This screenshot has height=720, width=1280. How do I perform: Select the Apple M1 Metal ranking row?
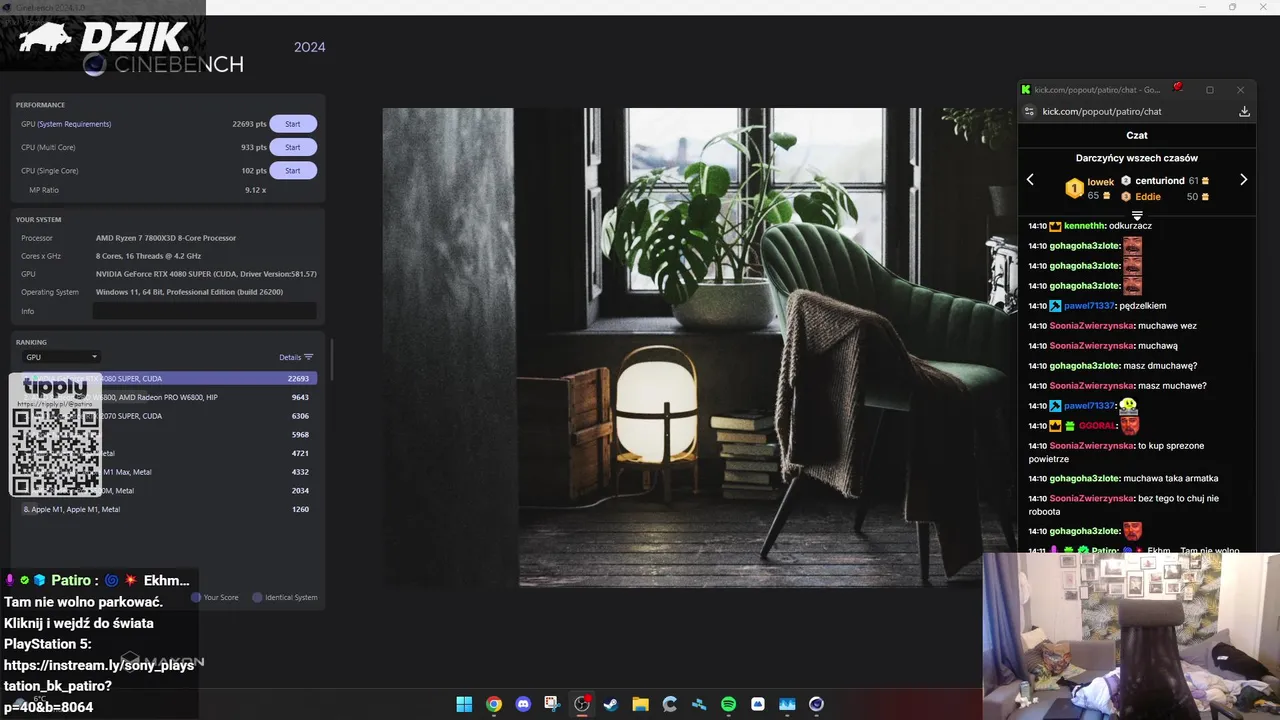pos(169,509)
